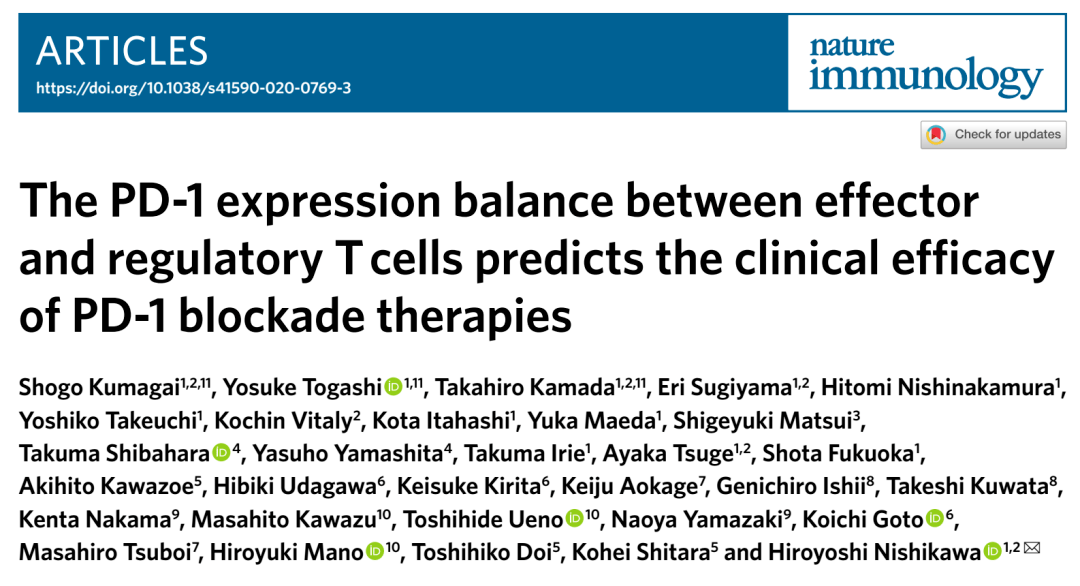Screen dimensions: 1080x586
Task: Click the nature immunology logo
Action: (926, 64)
